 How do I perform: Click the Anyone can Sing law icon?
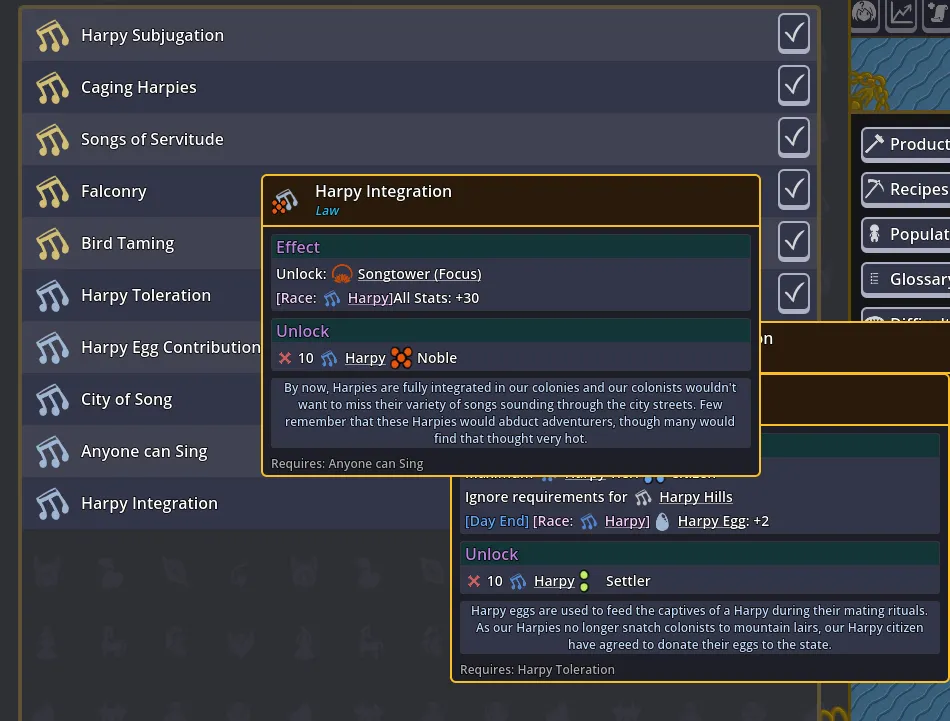pos(52,453)
